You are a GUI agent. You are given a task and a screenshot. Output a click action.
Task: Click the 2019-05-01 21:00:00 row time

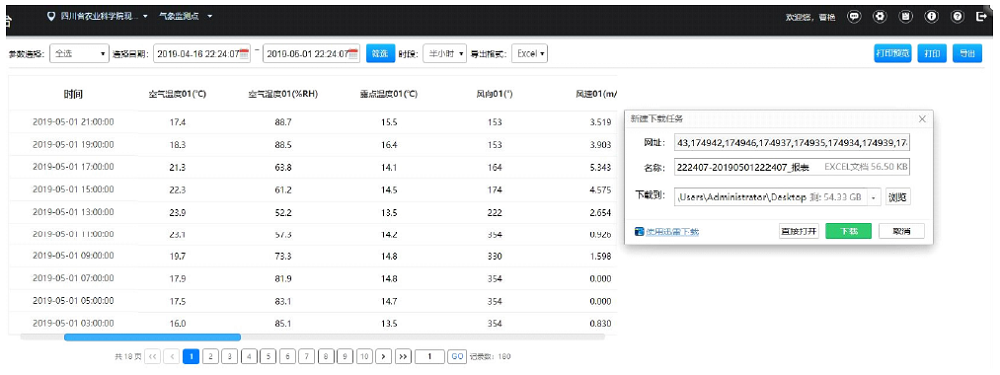(73, 121)
